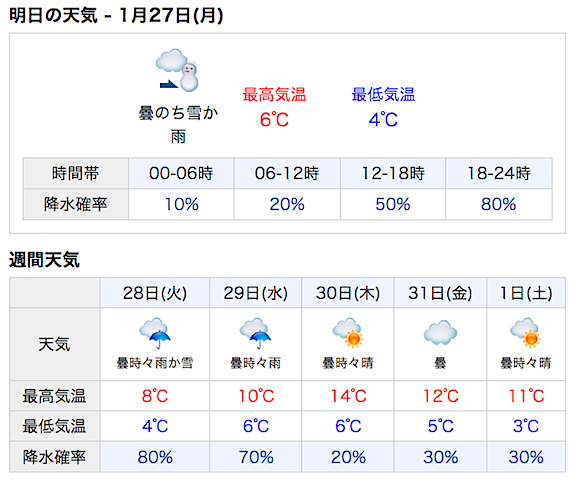This screenshot has width=576, height=480.
Task: Click the cloud icon for 31日(金)
Action: coord(440,332)
